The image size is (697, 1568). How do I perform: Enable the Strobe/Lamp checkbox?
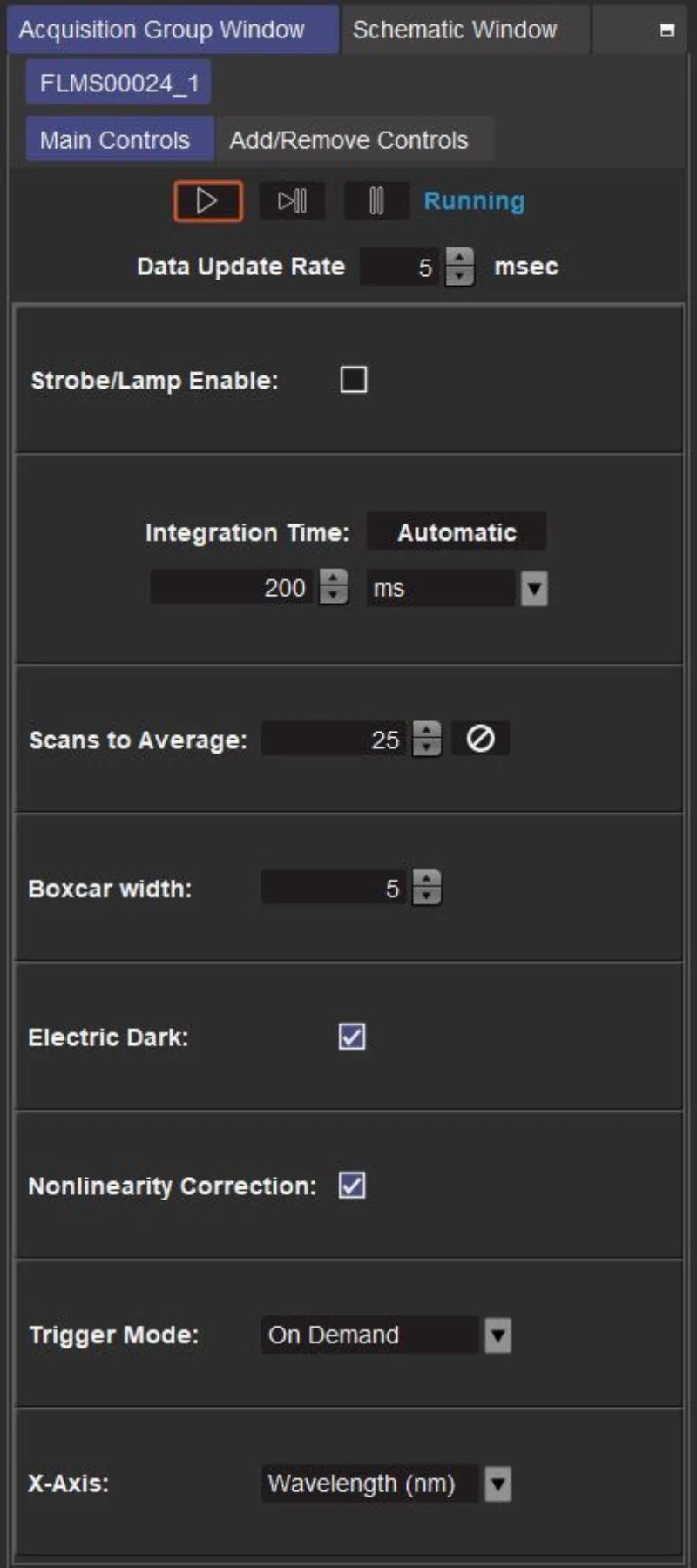(354, 380)
